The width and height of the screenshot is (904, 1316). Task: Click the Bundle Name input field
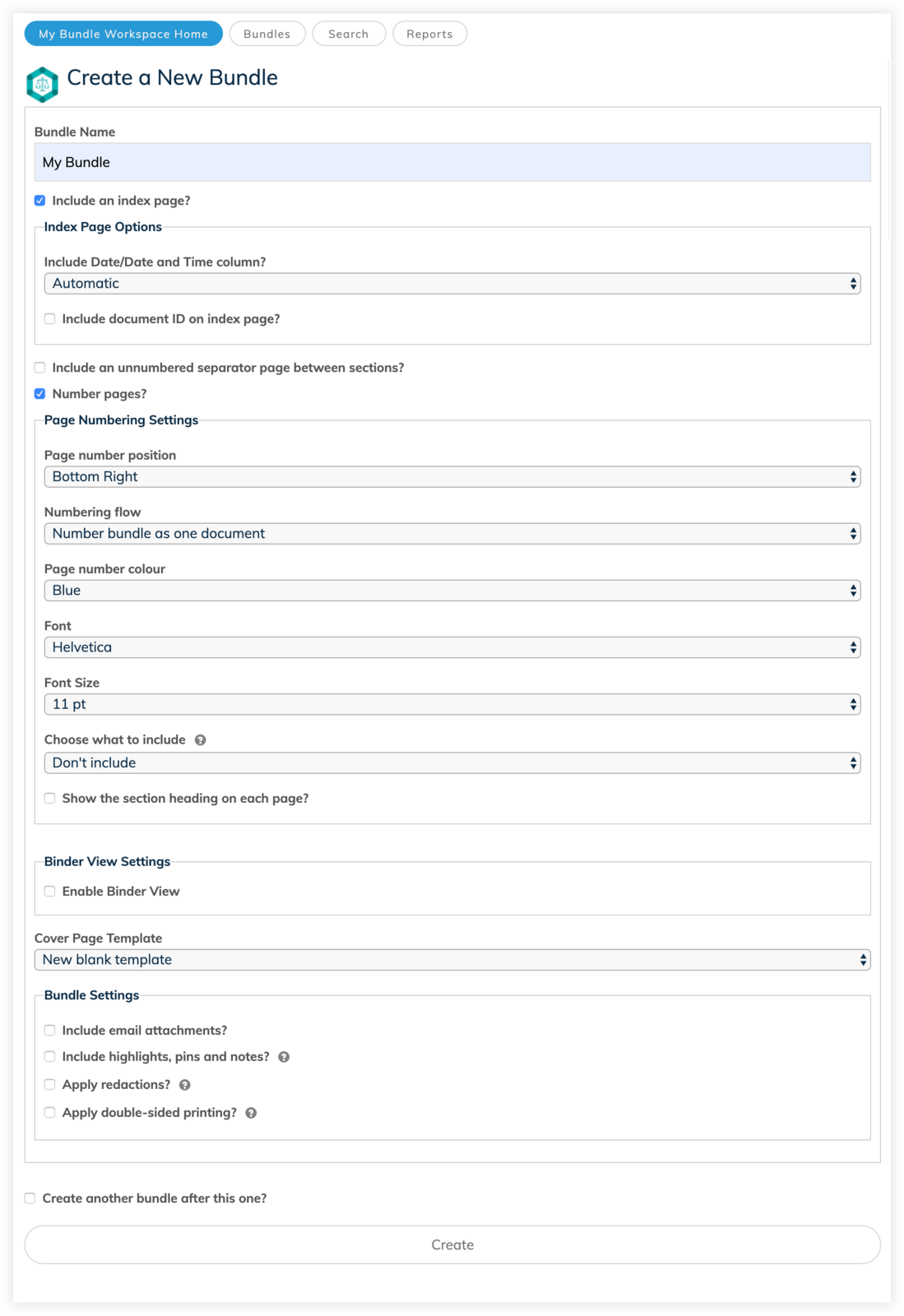pyautogui.click(x=452, y=162)
